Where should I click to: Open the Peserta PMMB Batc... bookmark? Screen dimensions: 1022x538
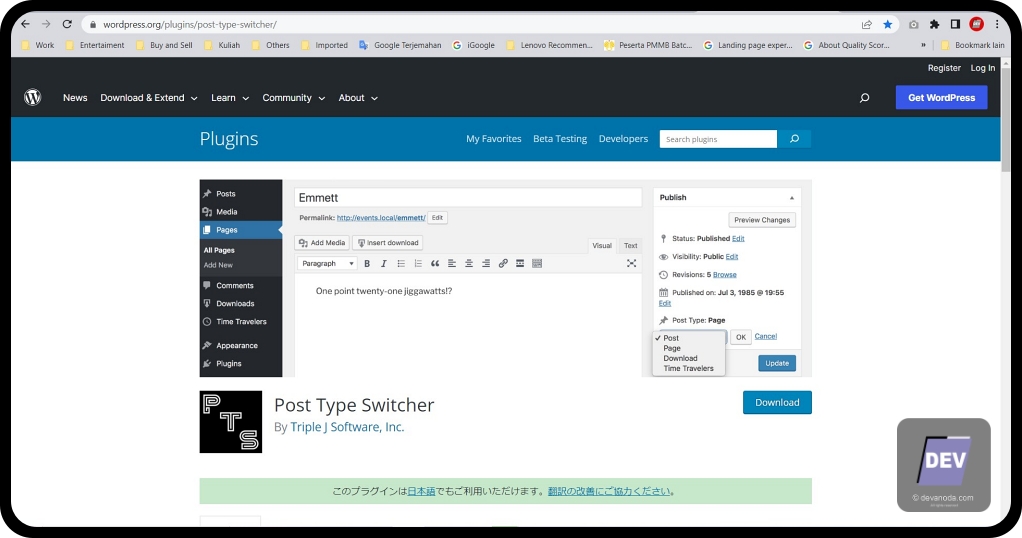[x=648, y=45]
